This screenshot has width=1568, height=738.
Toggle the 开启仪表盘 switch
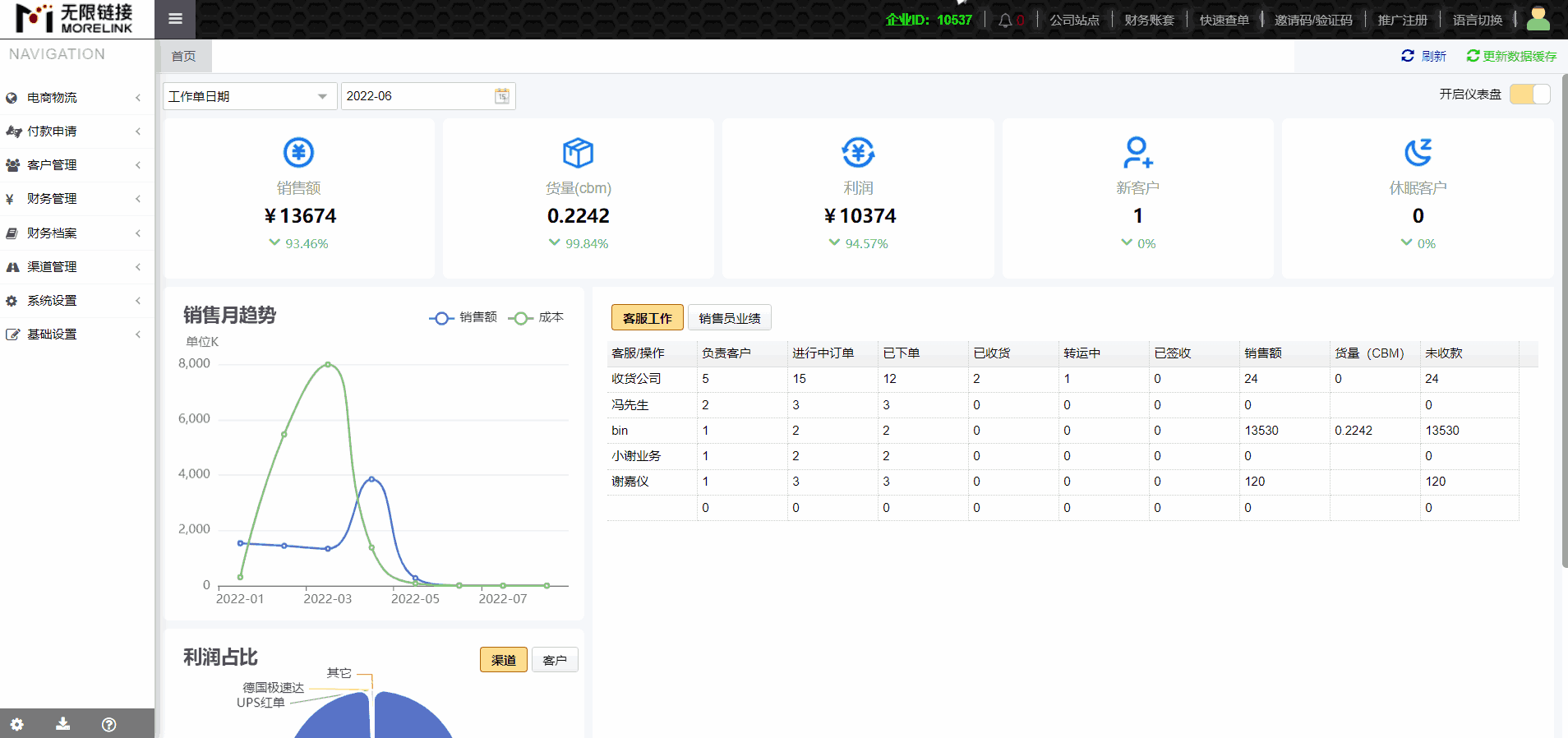1529,95
